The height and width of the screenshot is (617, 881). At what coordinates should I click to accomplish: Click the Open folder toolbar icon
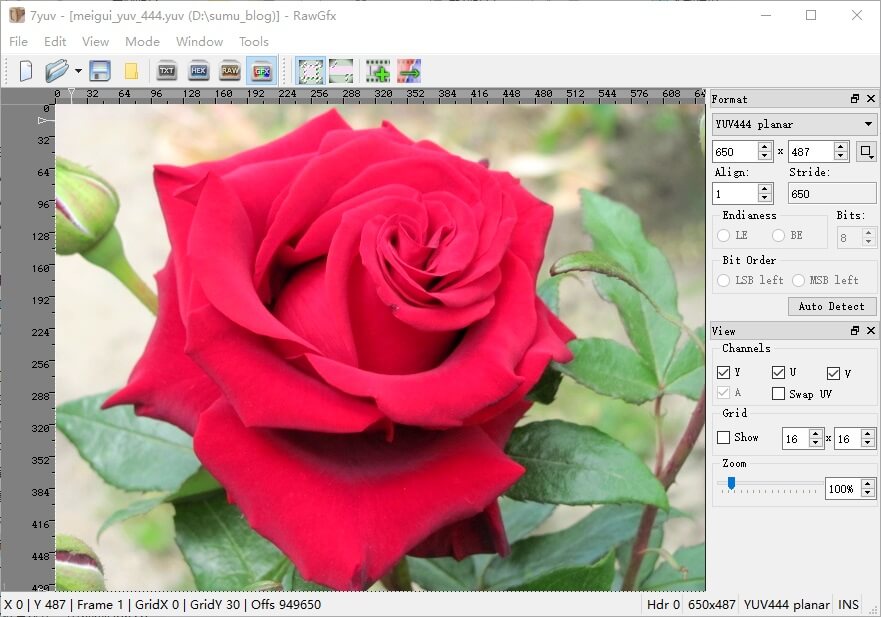pos(56,71)
